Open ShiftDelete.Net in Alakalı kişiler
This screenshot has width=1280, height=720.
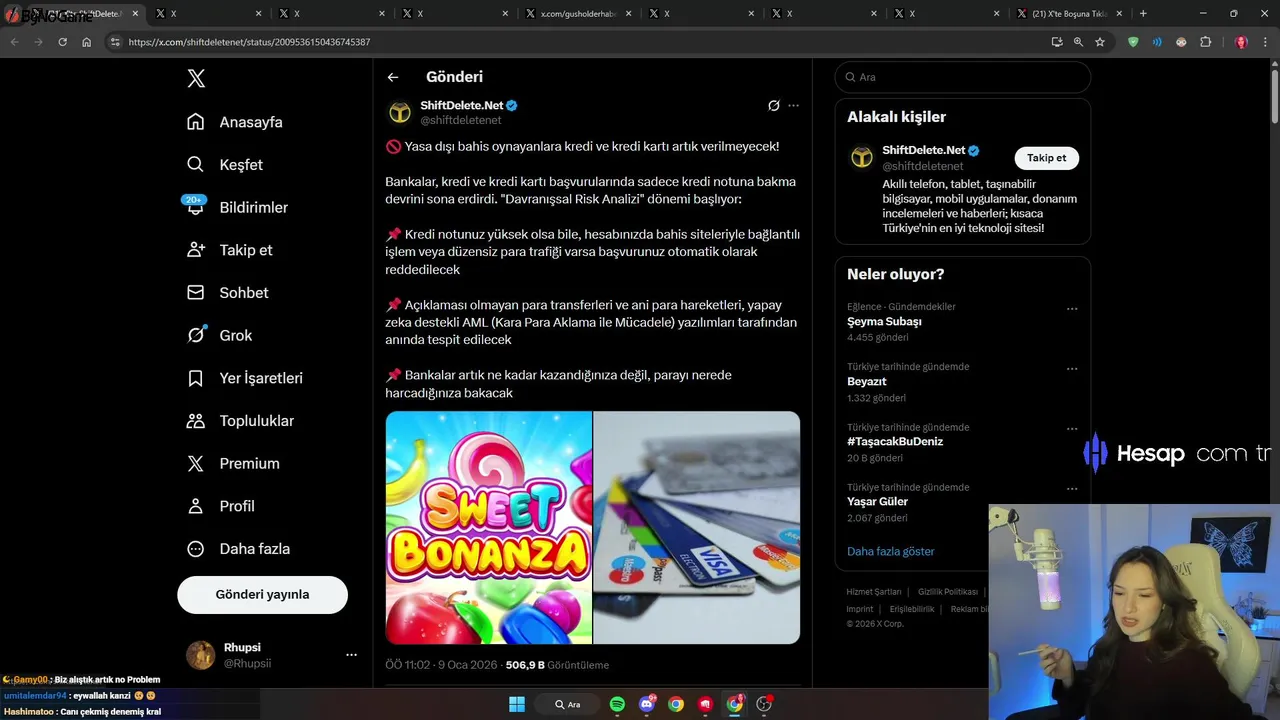(x=922, y=150)
